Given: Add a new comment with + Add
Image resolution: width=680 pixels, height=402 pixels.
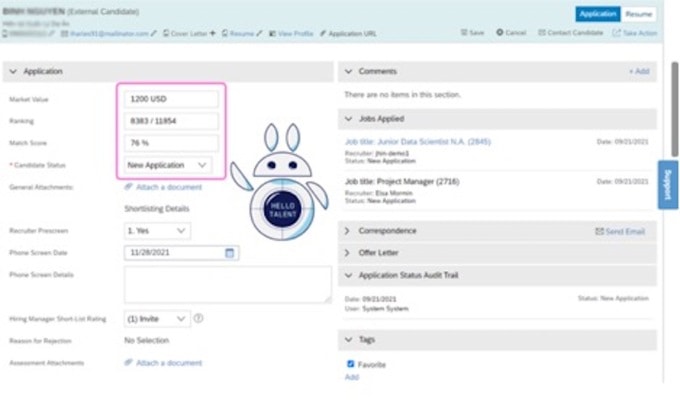Looking at the screenshot, I should 639,71.
